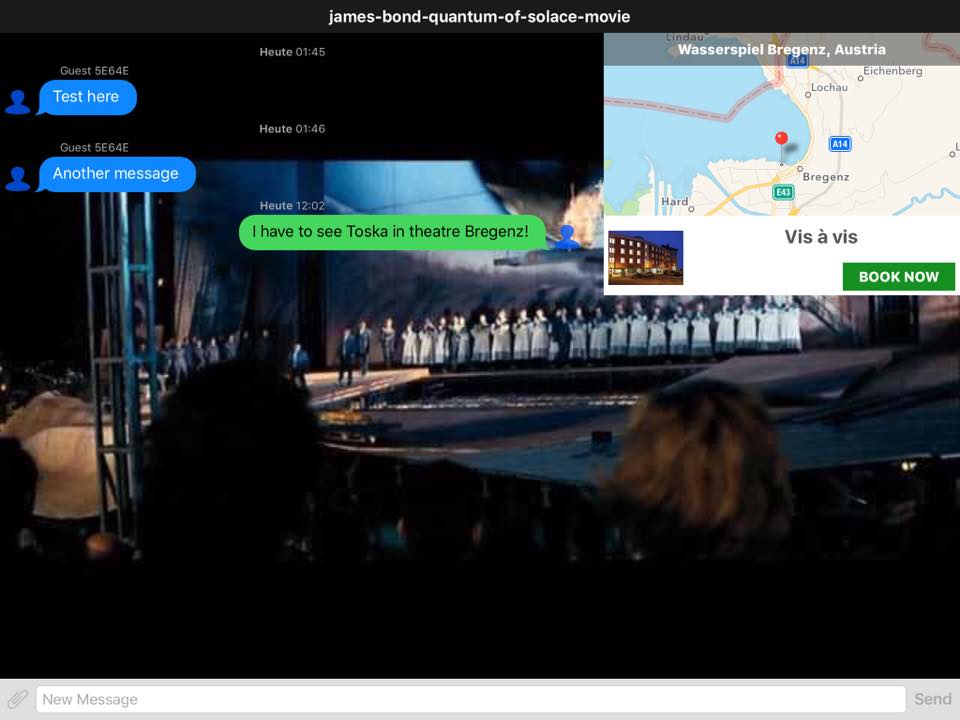Click the Vis à vis hotel name
Viewport: 960px width, 720px height.
coord(820,237)
